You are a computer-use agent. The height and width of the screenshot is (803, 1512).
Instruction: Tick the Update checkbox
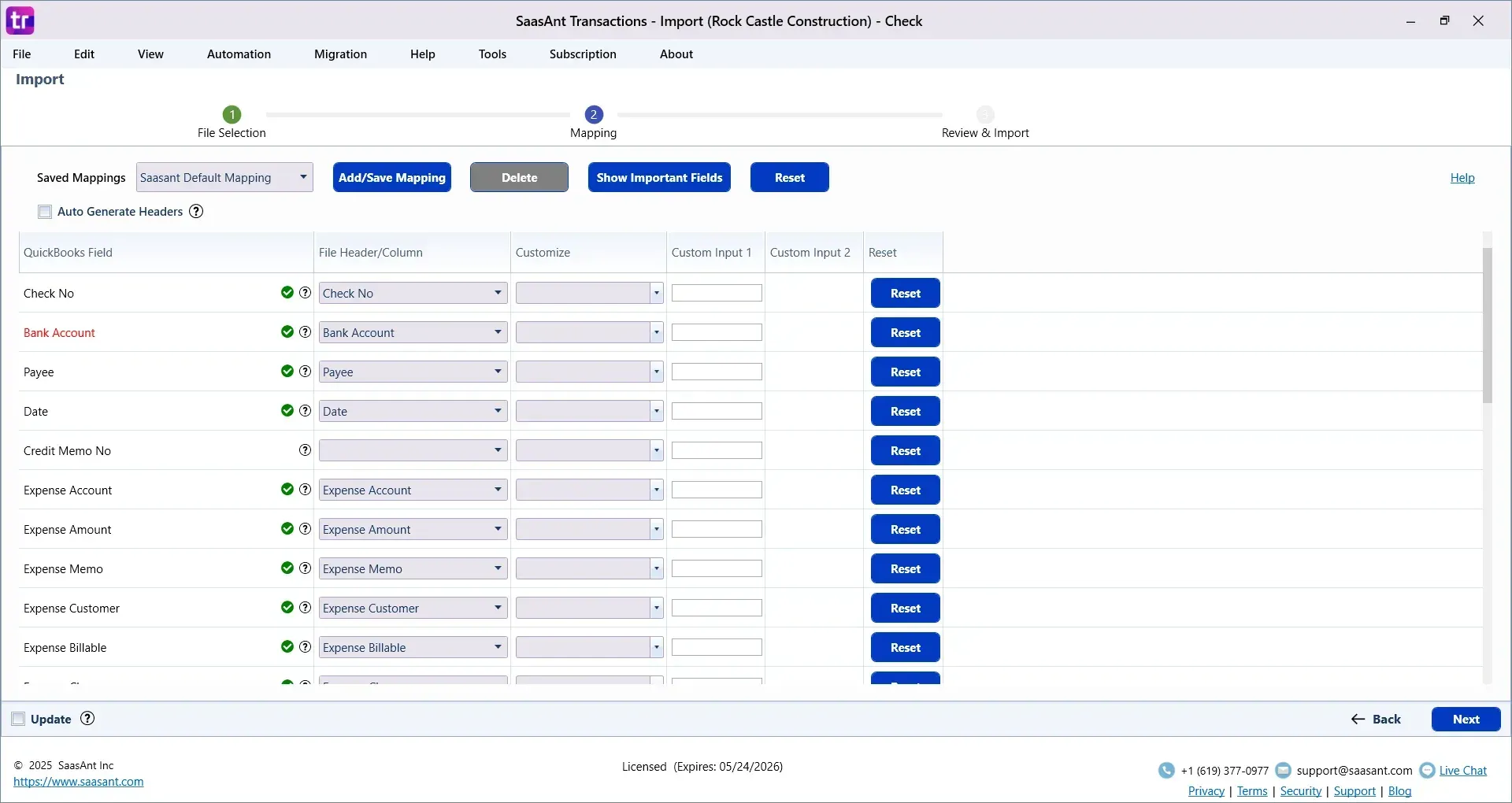click(18, 719)
